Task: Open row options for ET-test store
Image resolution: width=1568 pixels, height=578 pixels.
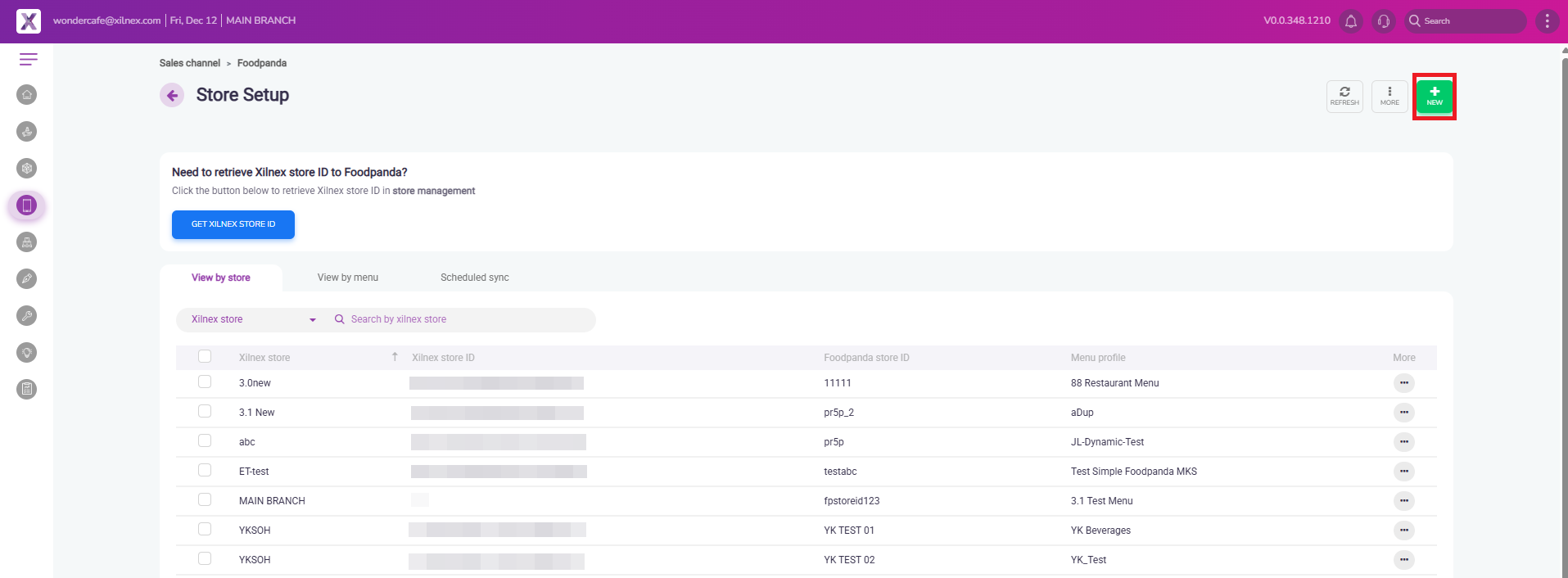Action: (1403, 472)
